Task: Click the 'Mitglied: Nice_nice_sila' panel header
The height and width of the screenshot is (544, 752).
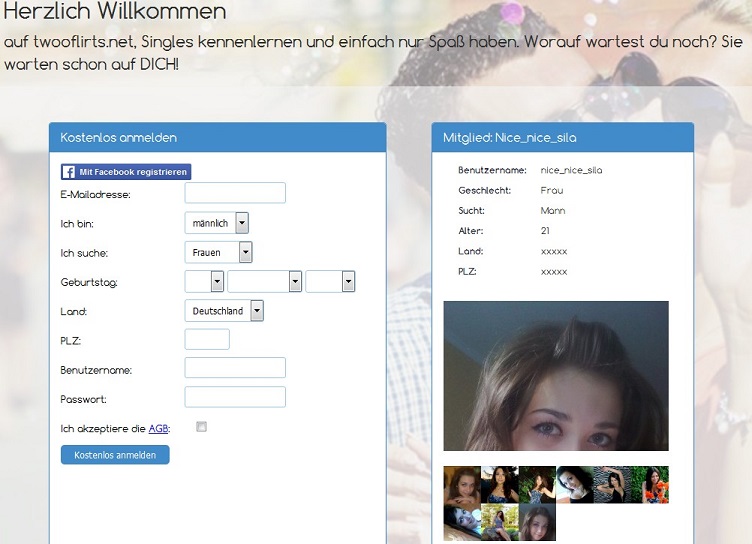Action: pos(562,138)
